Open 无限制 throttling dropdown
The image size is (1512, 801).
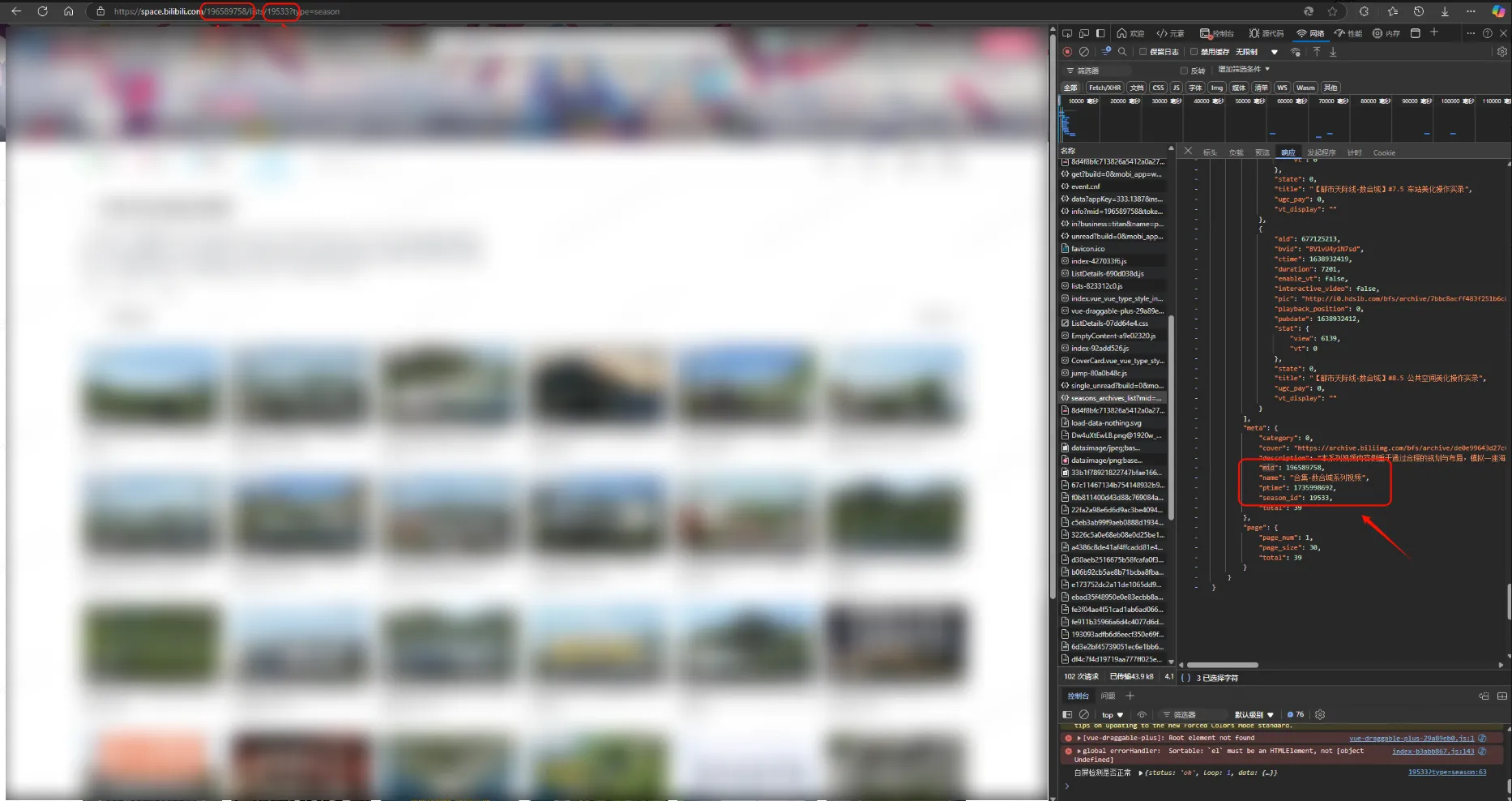(1257, 52)
